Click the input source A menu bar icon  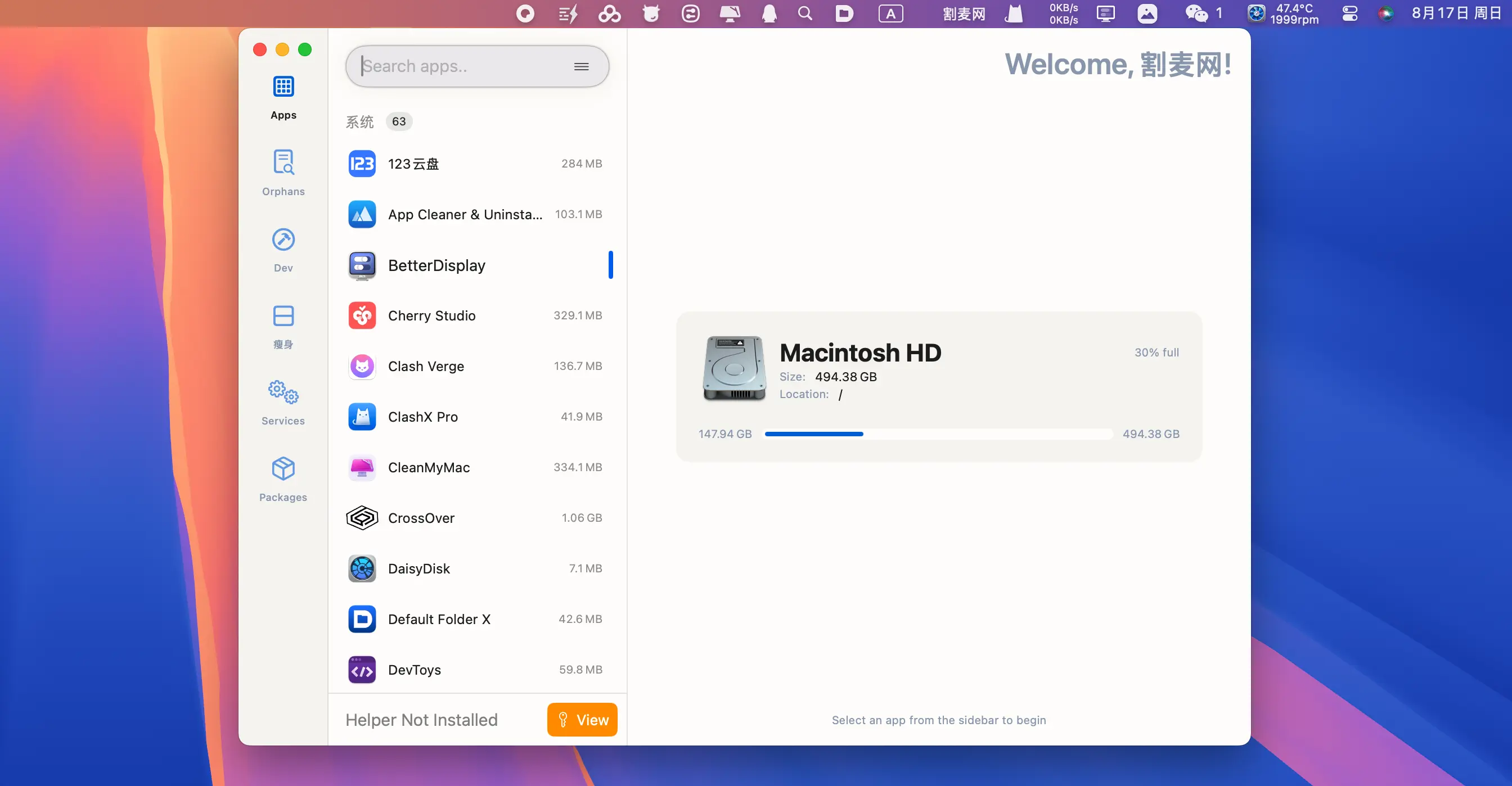[x=890, y=13]
